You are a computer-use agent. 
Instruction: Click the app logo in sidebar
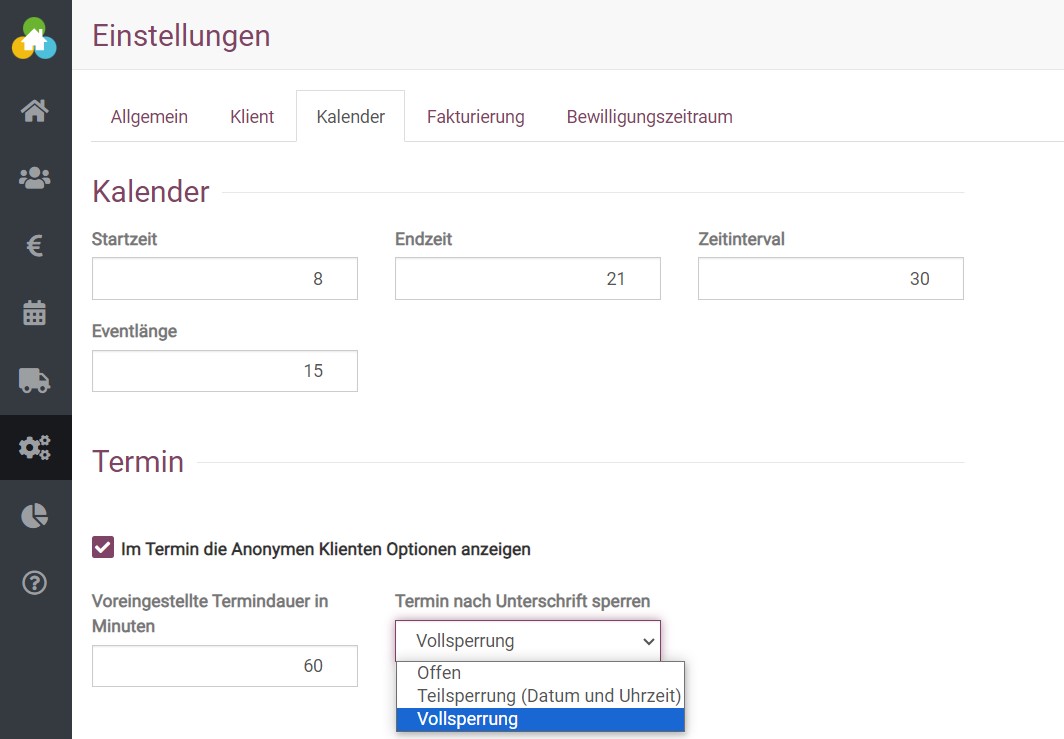35,38
